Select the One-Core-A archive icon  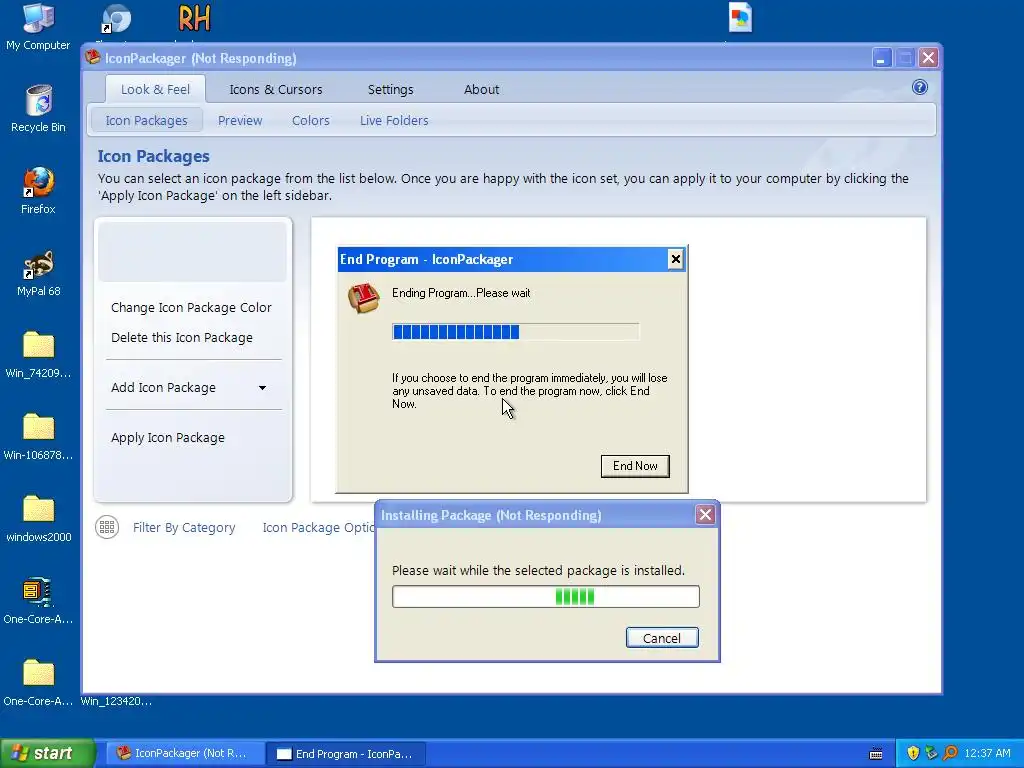pyautogui.click(x=38, y=601)
